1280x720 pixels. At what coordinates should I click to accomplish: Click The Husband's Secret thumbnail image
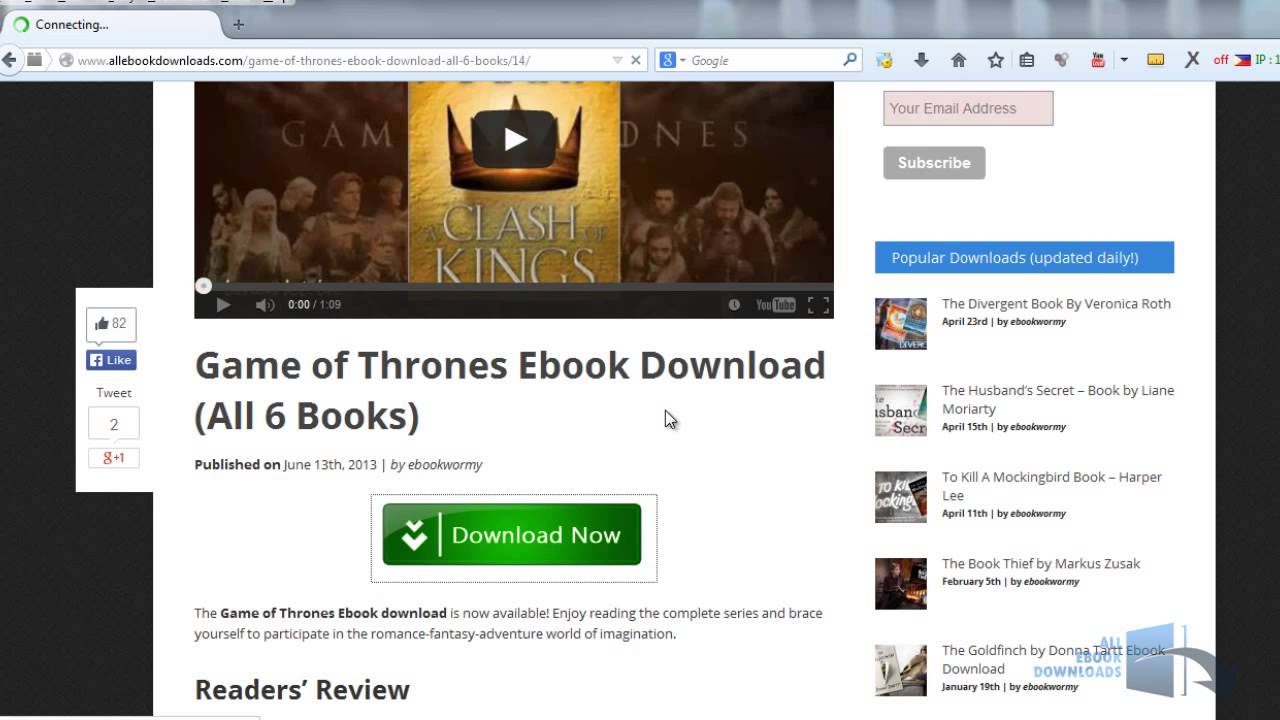click(901, 411)
